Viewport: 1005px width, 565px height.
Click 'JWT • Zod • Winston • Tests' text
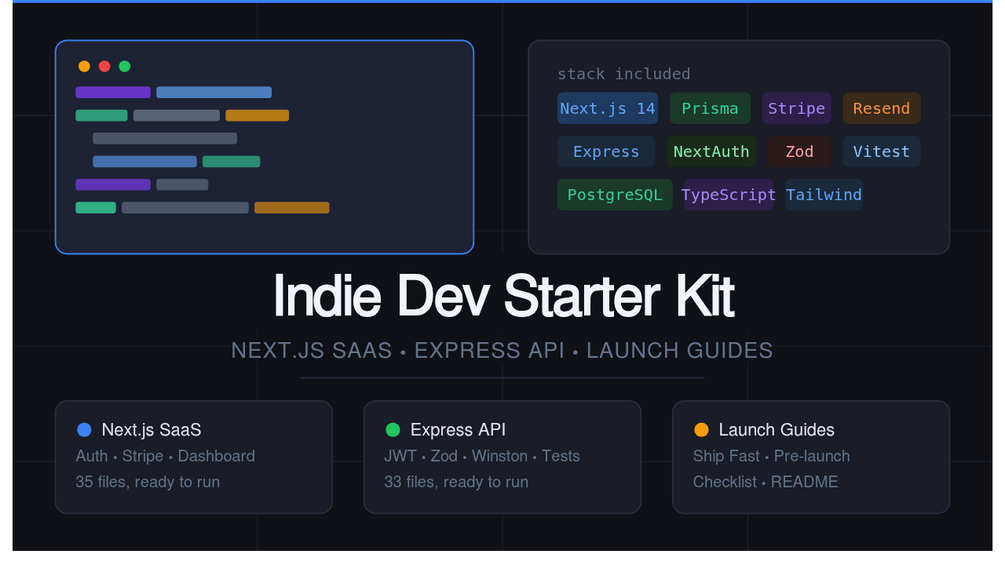tap(482, 456)
